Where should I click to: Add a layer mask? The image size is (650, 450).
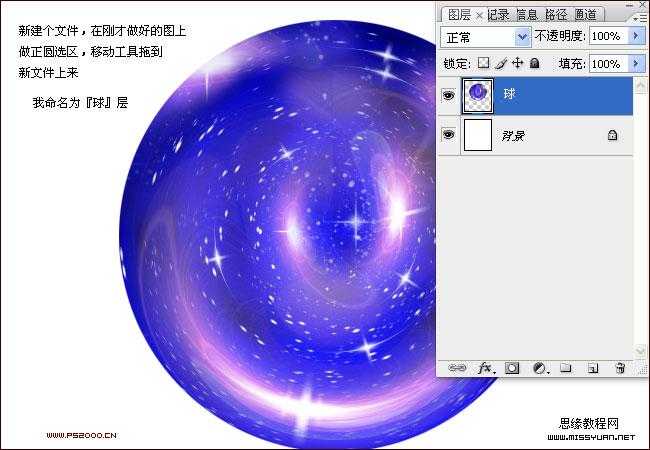click(512, 368)
